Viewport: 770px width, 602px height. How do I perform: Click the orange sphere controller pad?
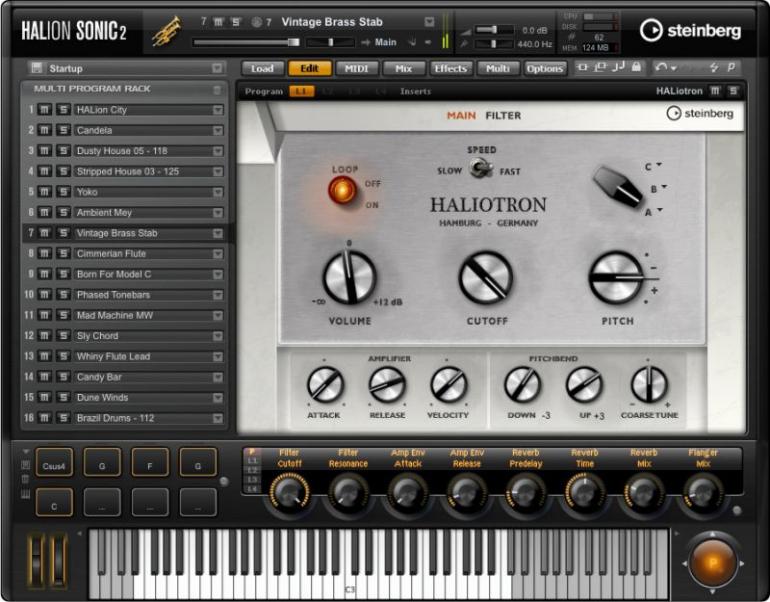point(713,563)
